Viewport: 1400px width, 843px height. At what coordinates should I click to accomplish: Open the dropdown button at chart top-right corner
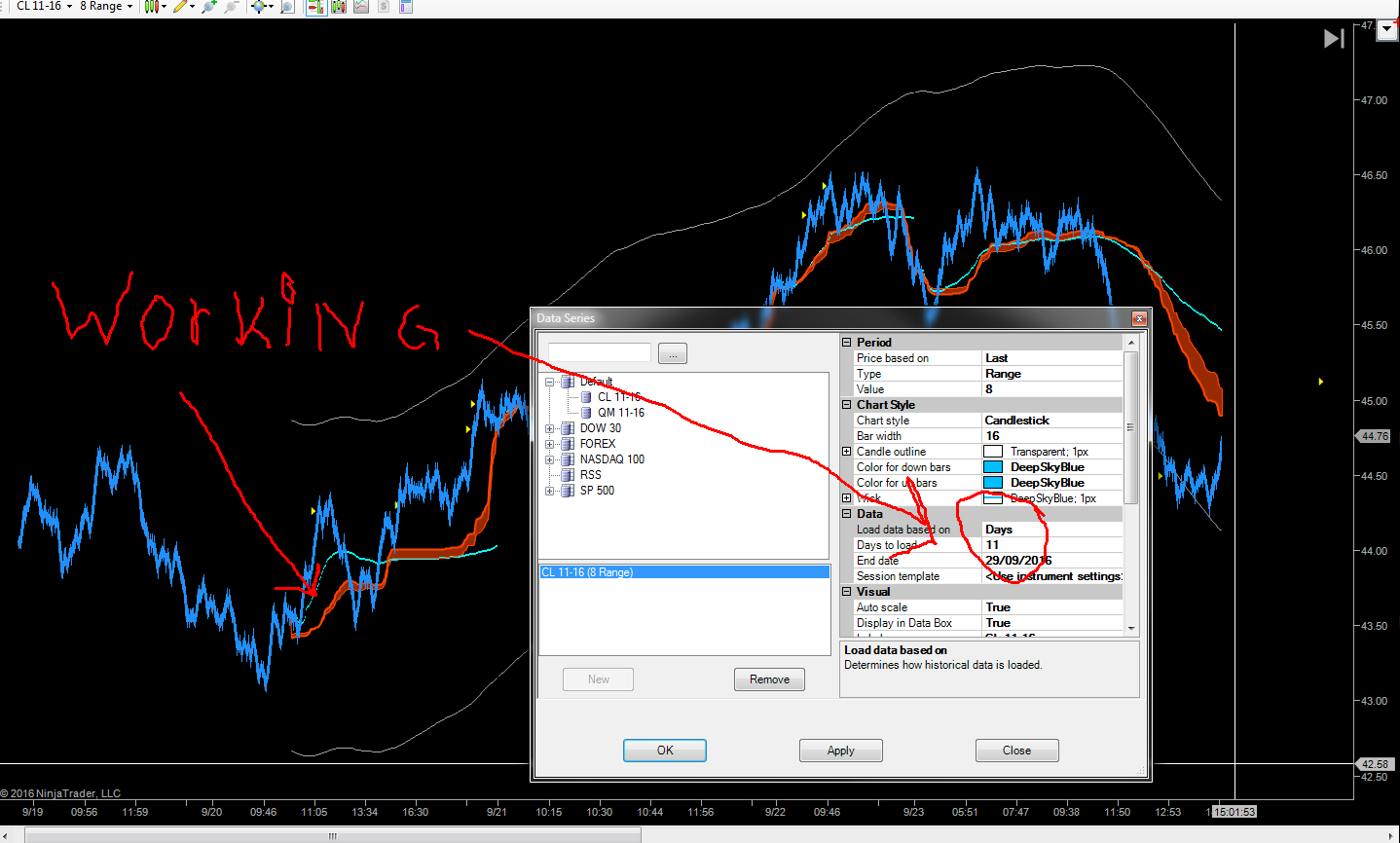pyautogui.click(x=1387, y=29)
